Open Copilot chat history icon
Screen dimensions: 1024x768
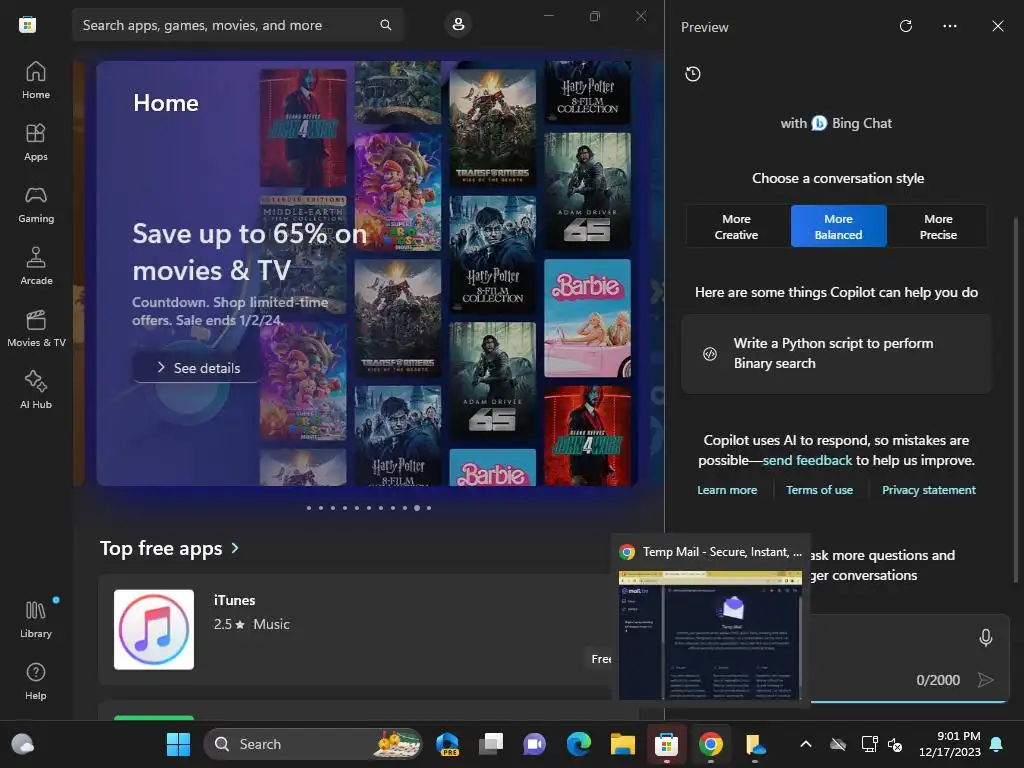pyautogui.click(x=693, y=74)
